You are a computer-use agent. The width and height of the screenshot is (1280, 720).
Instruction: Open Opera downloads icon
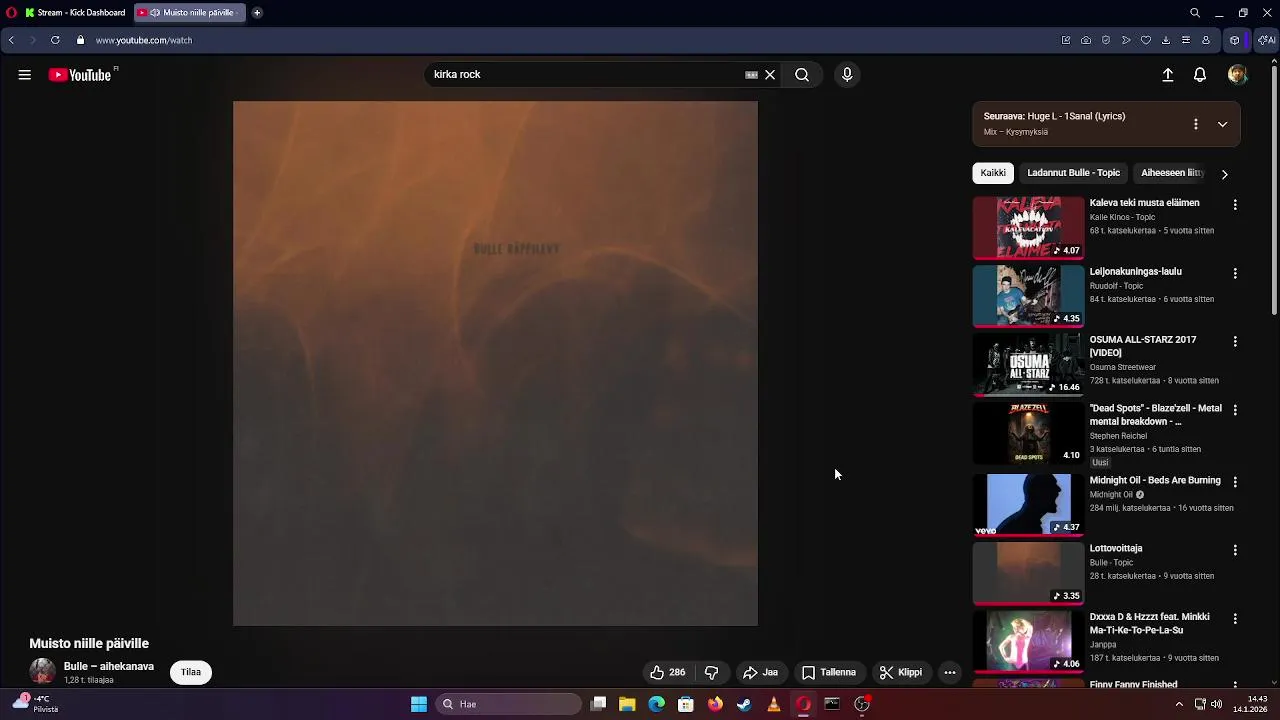[1166, 40]
